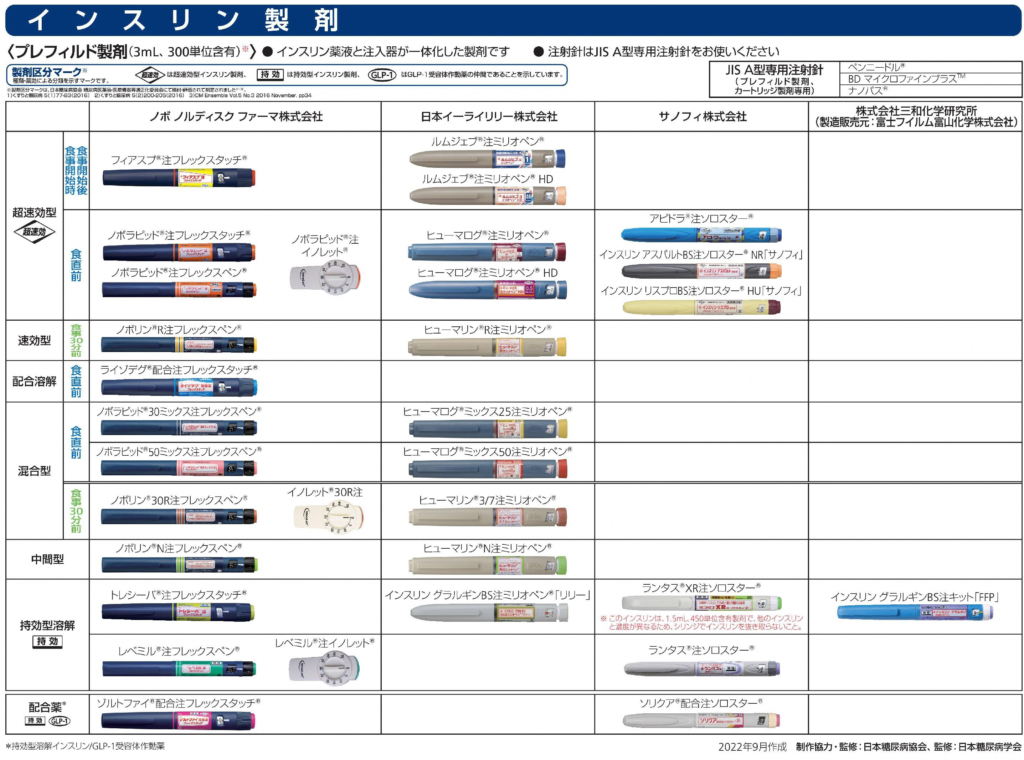The width and height of the screenshot is (1024, 760).
Task: Select the レベミル注フレックスペン pen image
Action: [179, 668]
